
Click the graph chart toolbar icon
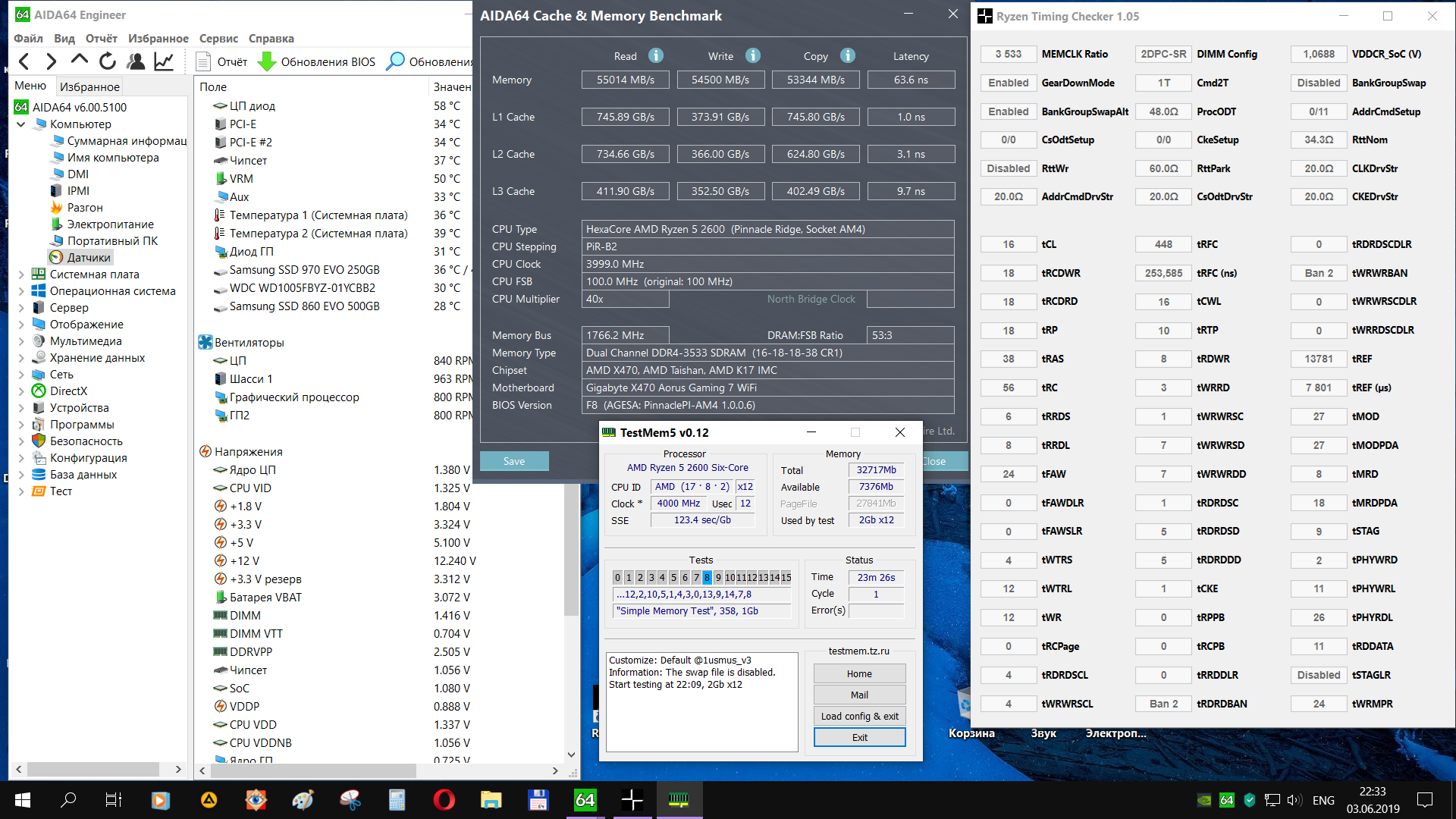point(164,61)
